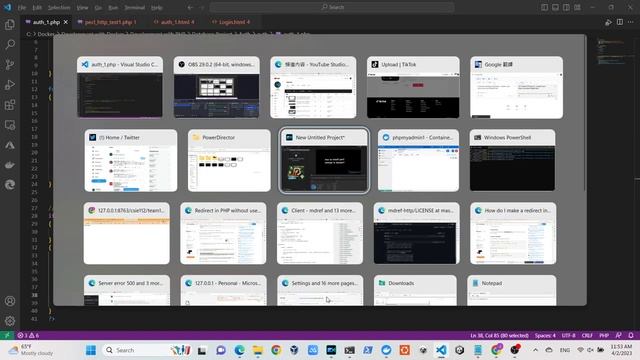Open notifications bell in status bar
This screenshot has height=360, width=640.
631,335
